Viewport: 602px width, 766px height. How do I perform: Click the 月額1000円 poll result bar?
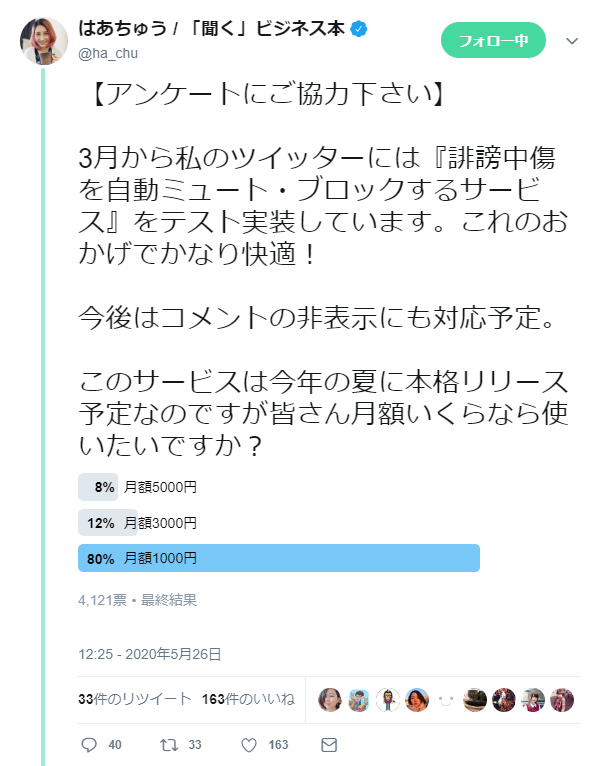tap(279, 558)
